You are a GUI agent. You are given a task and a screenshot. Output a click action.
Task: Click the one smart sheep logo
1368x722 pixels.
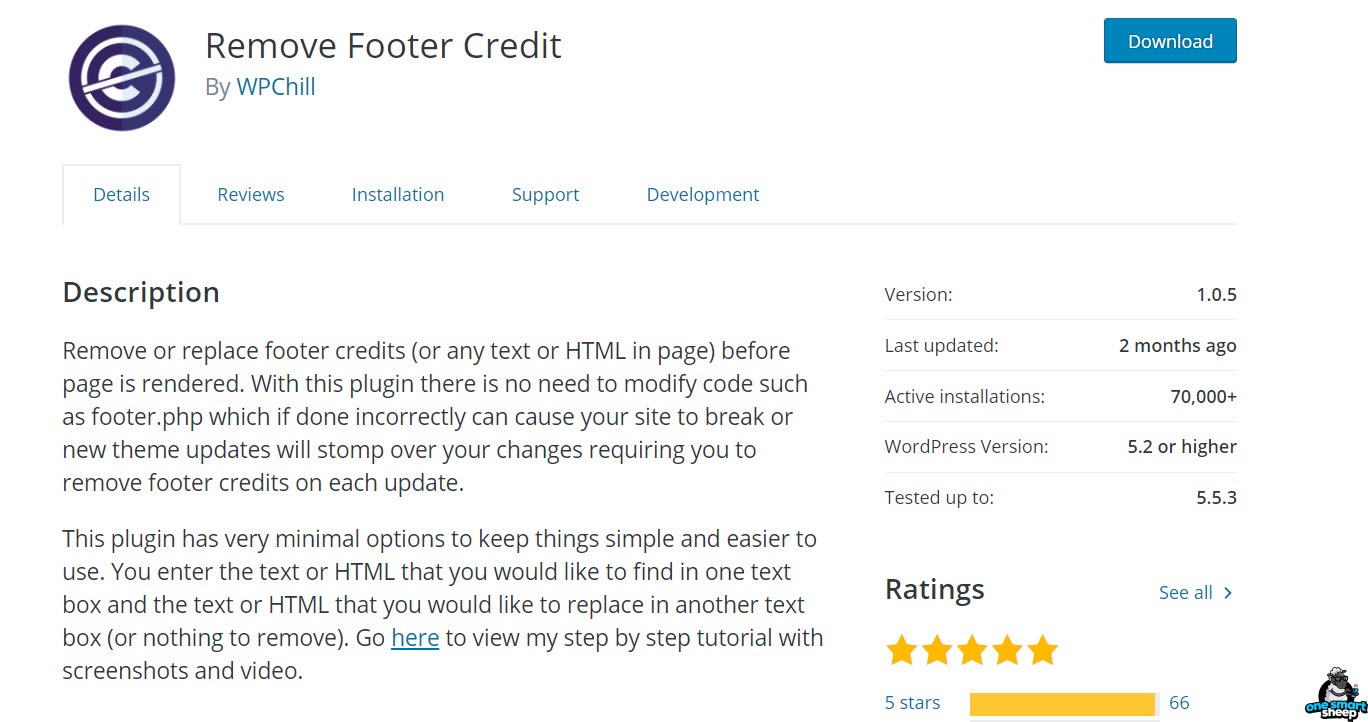1337,692
